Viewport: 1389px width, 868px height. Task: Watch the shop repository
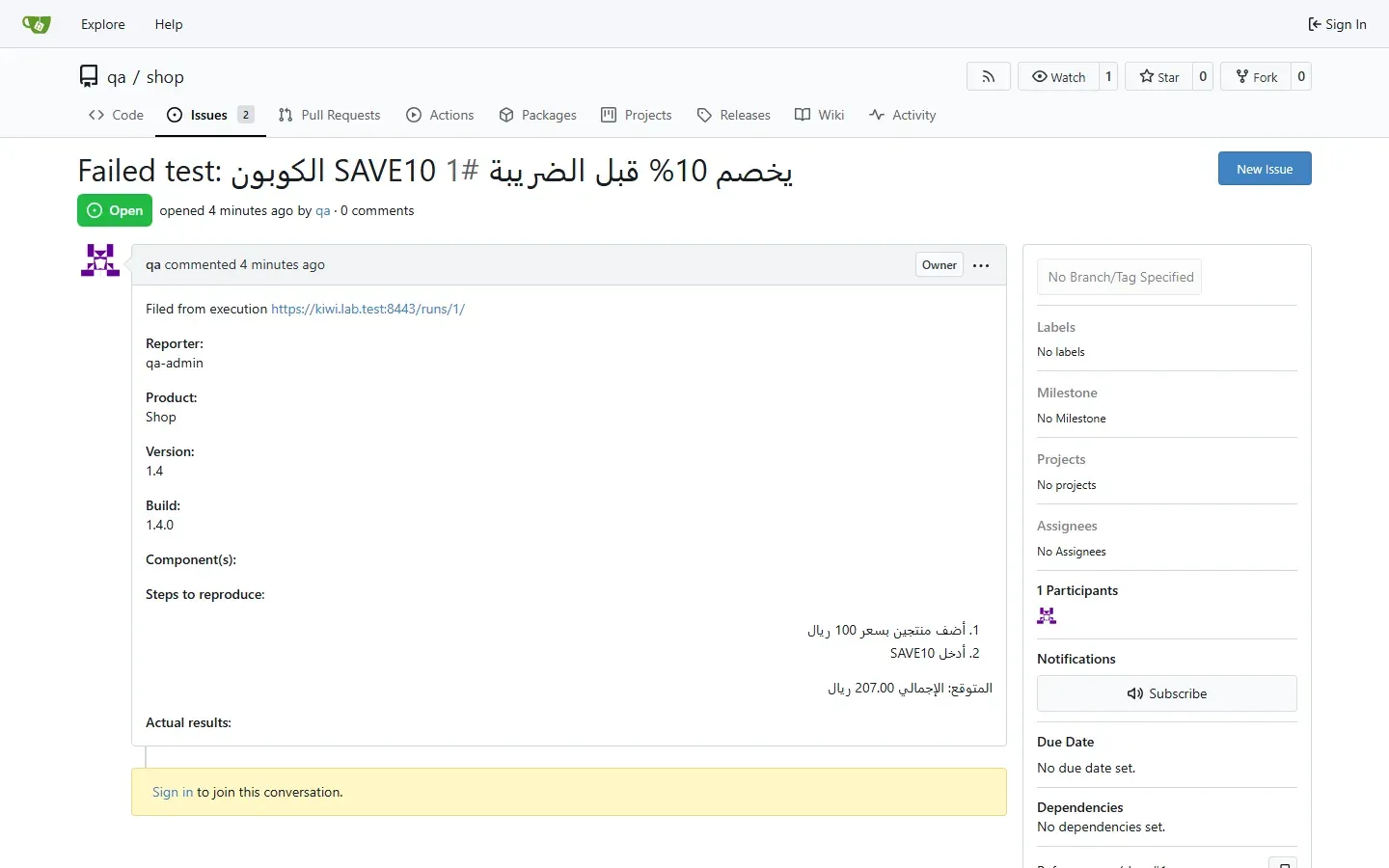[x=1058, y=77]
